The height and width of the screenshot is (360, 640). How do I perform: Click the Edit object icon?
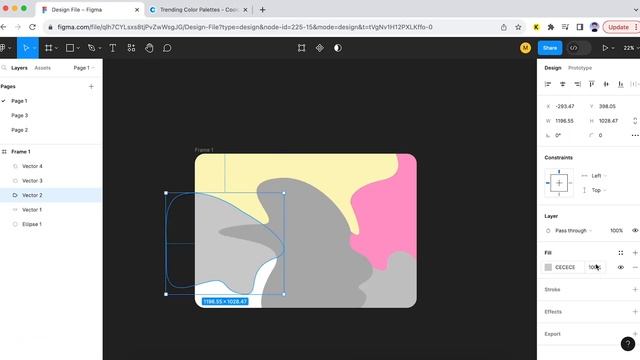pos(302,48)
